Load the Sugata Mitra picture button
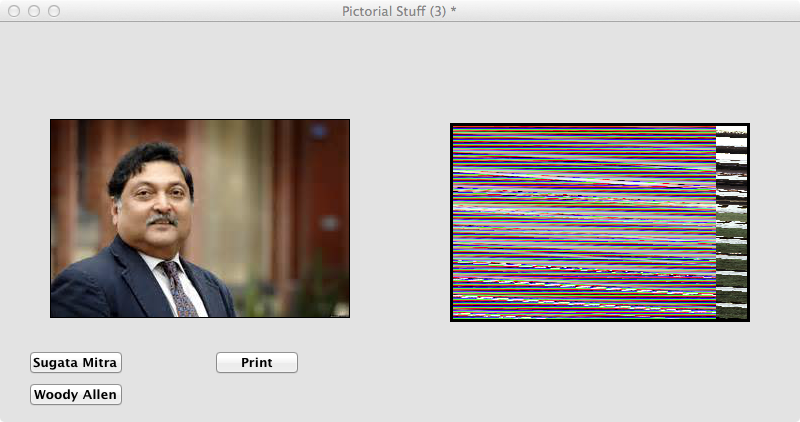800x422 pixels. click(x=76, y=362)
